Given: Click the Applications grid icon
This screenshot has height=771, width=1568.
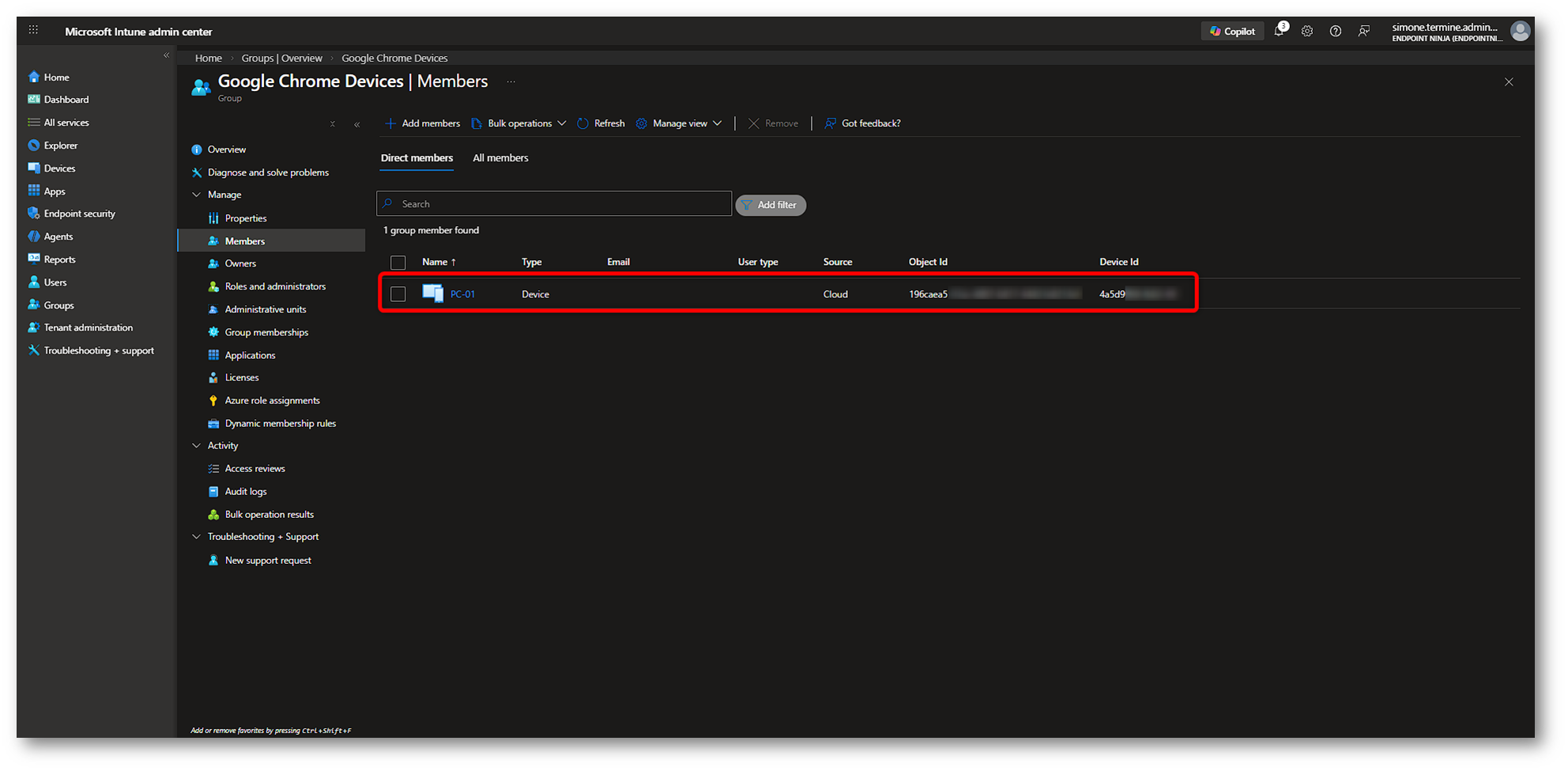Looking at the screenshot, I should click(x=213, y=355).
